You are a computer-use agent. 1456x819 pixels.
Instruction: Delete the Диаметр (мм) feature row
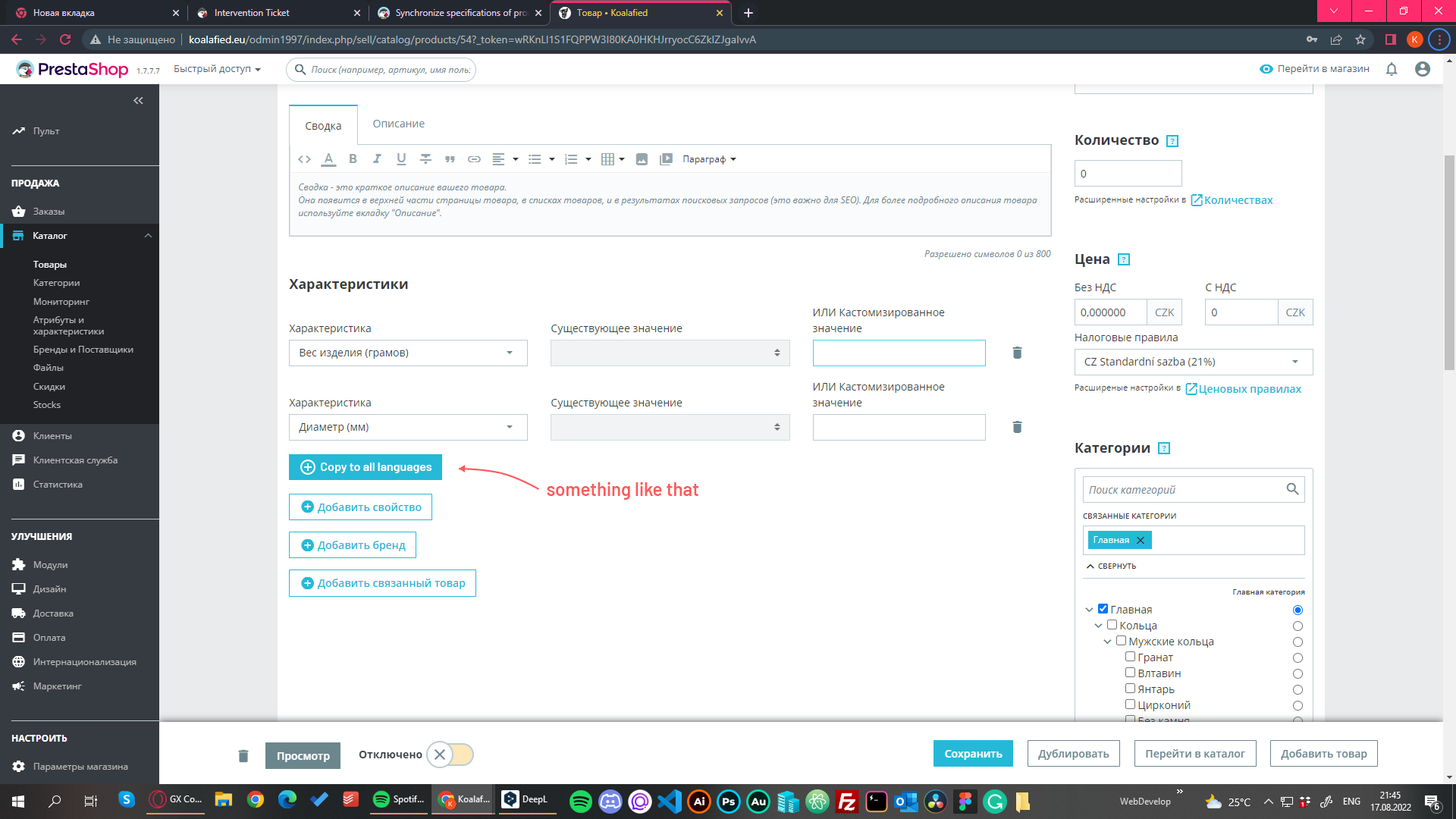(1017, 427)
